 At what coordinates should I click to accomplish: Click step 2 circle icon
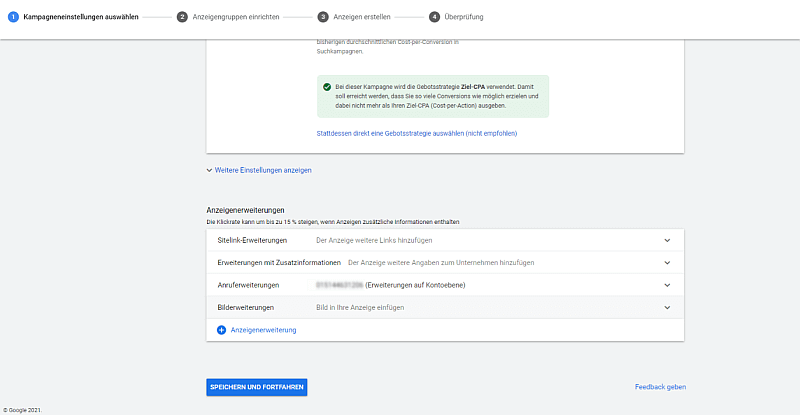click(x=182, y=17)
